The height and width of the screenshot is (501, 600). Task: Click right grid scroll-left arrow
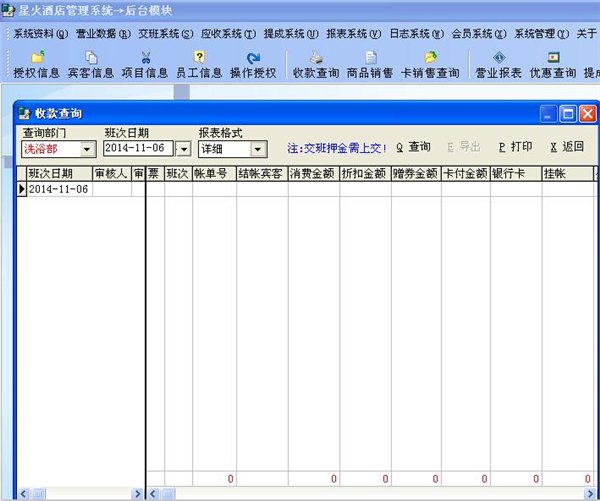tap(153, 494)
